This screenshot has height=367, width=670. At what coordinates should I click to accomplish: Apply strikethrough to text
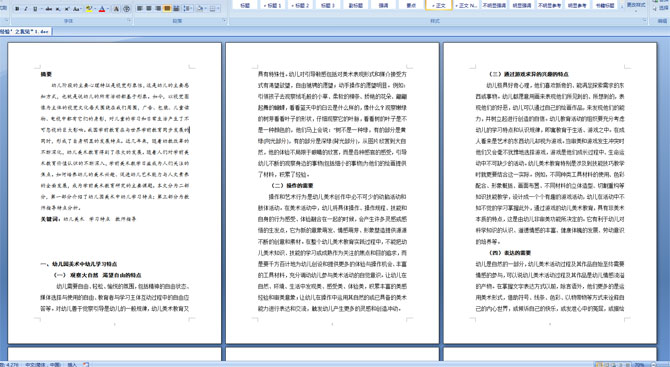(x=49, y=9)
